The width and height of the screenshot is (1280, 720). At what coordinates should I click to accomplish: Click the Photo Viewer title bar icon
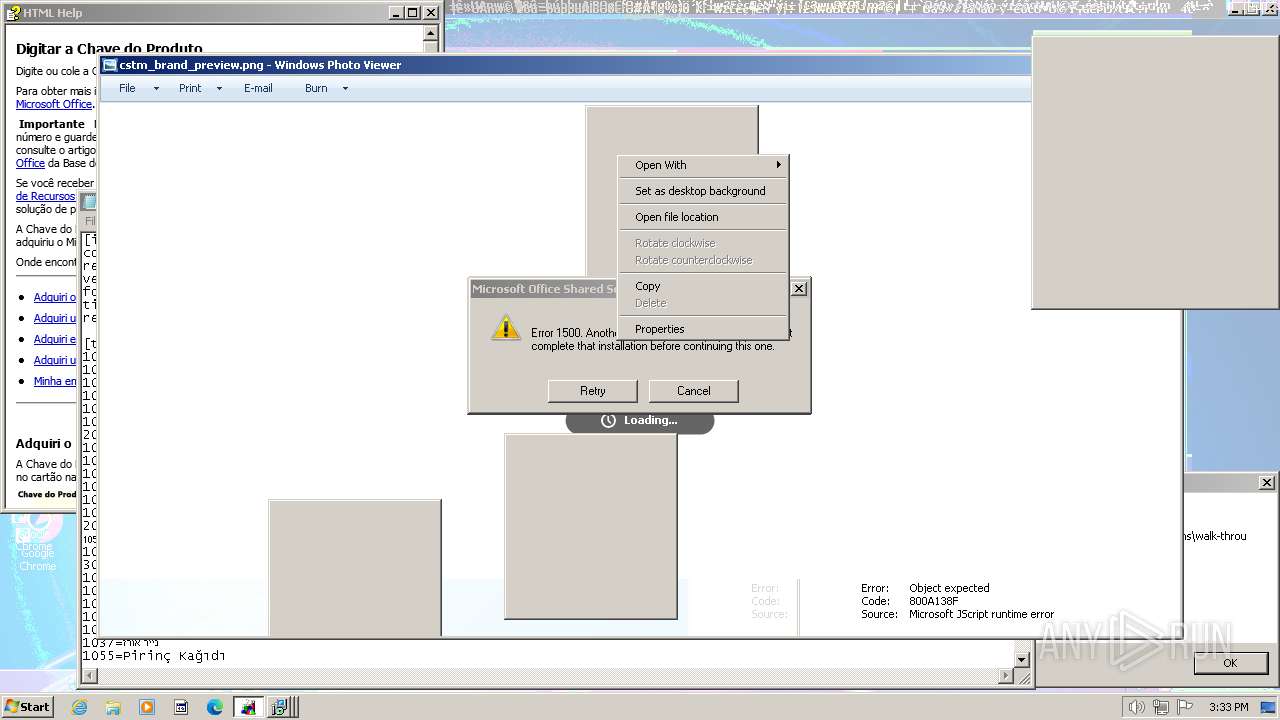pyautogui.click(x=110, y=65)
